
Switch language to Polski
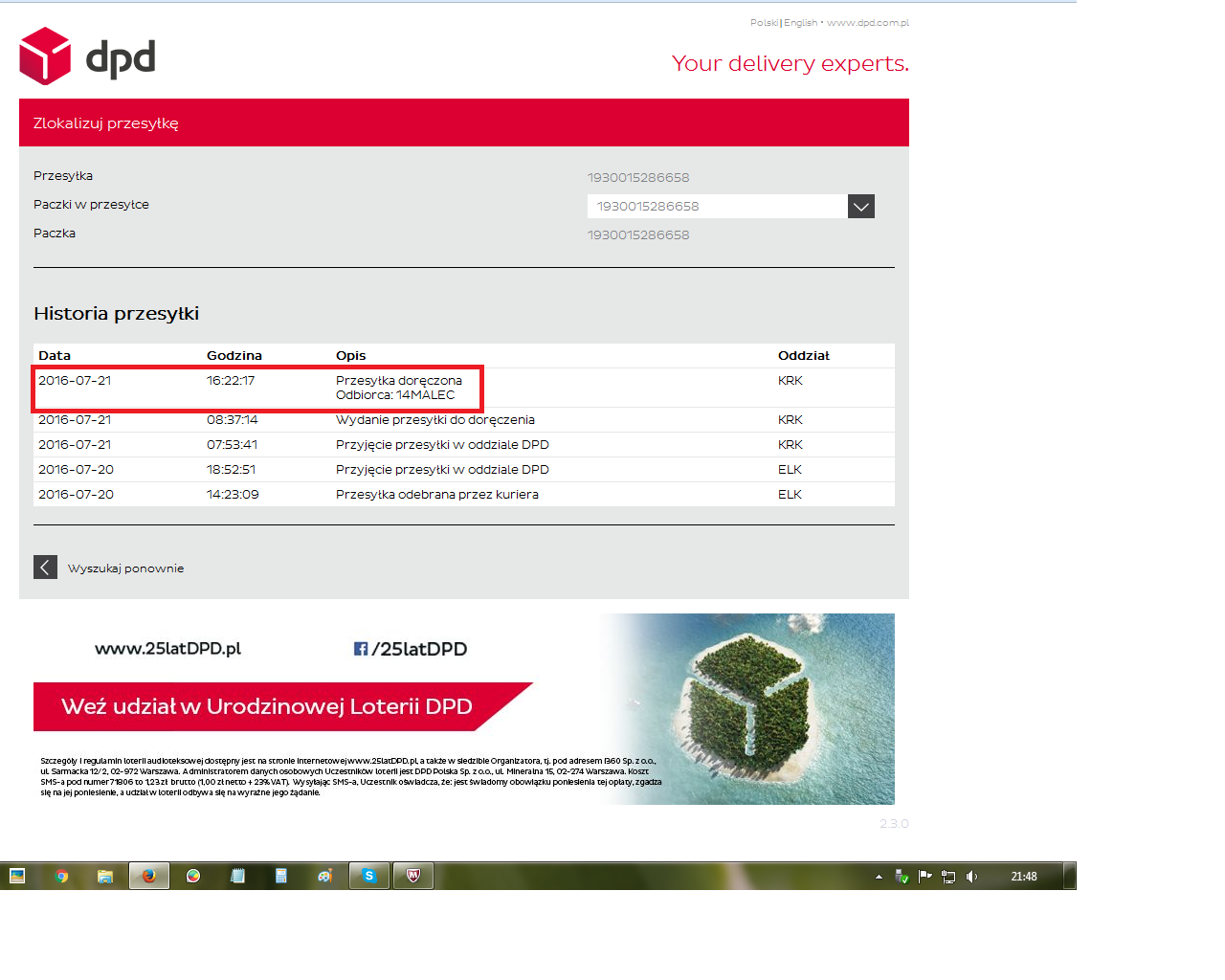click(764, 23)
